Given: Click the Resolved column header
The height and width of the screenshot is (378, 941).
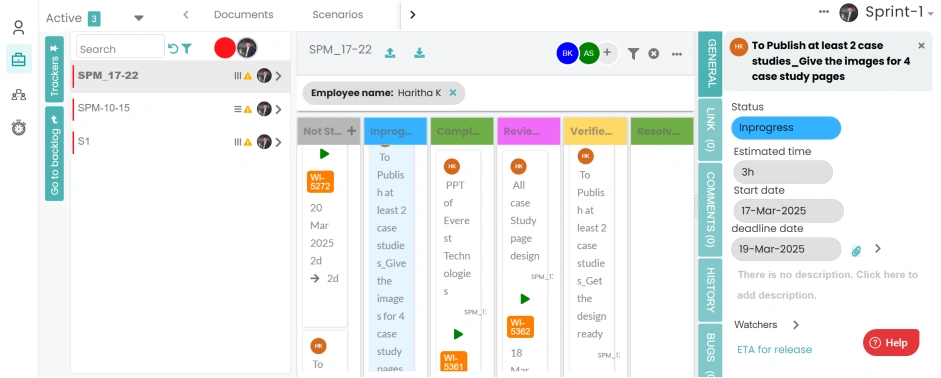Looking at the screenshot, I should coord(662,131).
